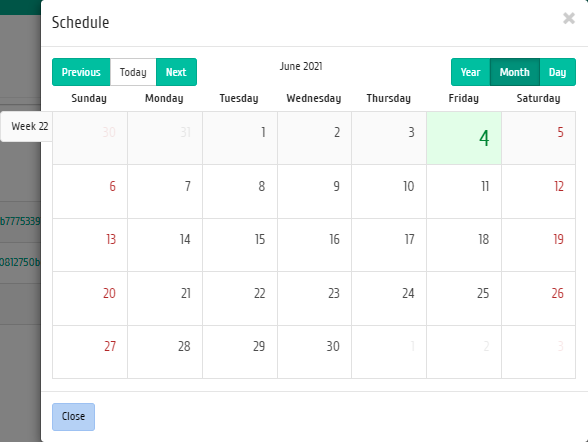Select the highlighted day June 4

[464, 138]
